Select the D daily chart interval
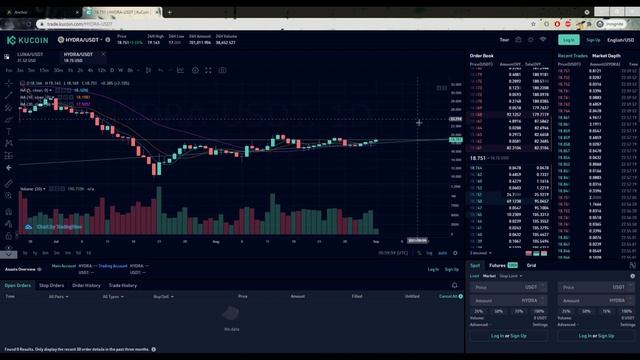Viewport: 640px width, 360px height. click(112, 70)
